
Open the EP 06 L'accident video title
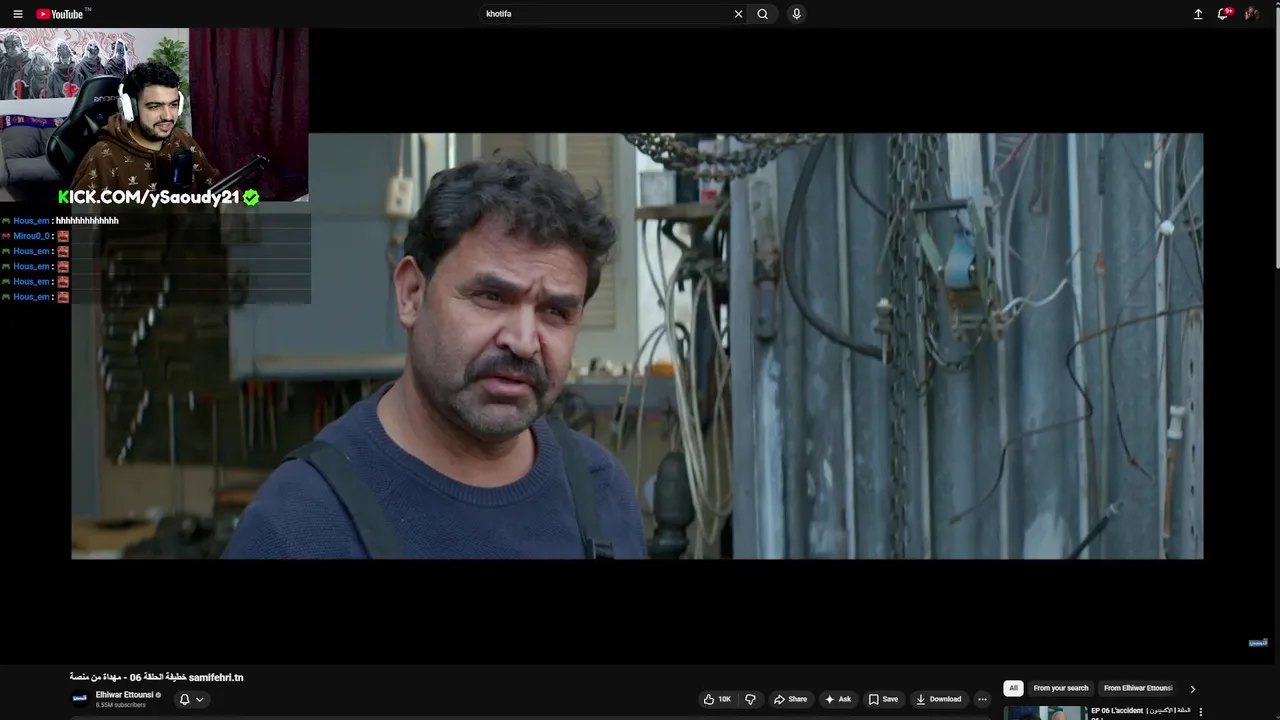pos(1140,711)
